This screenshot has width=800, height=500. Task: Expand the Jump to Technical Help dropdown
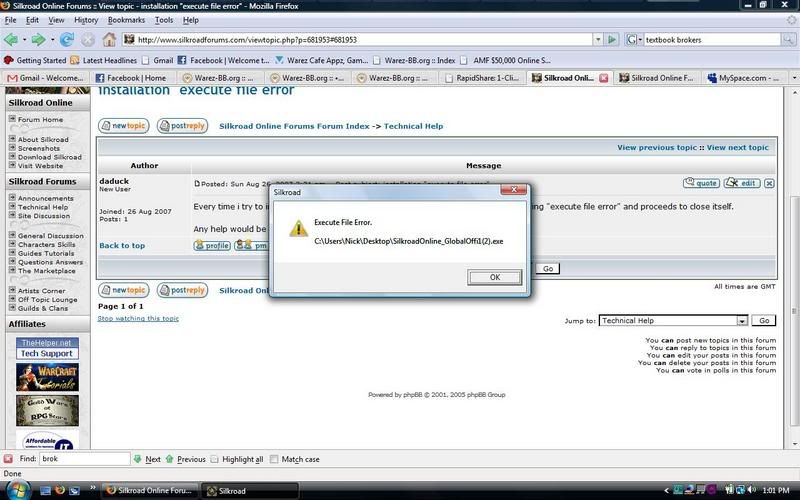tap(742, 321)
